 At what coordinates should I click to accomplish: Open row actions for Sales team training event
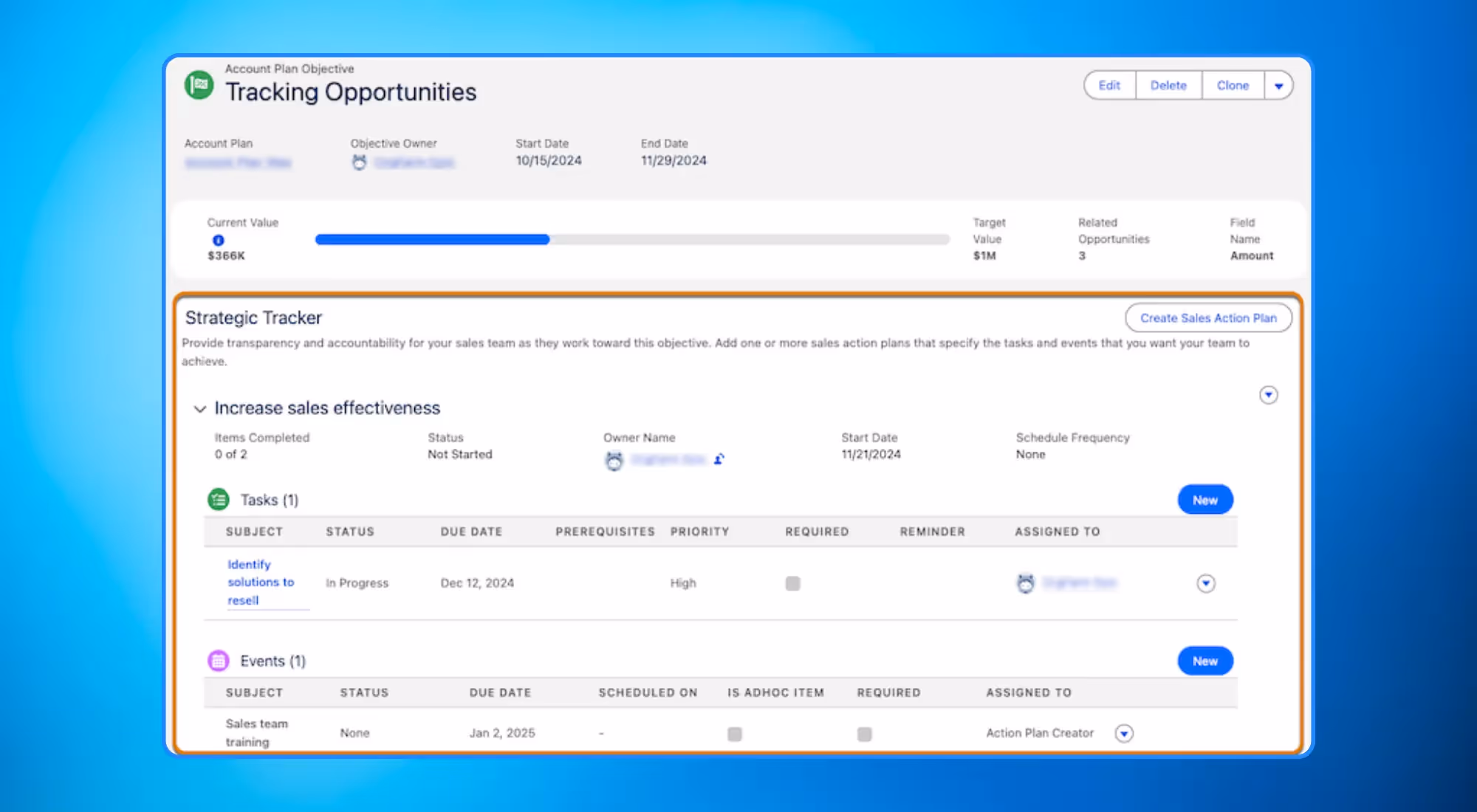point(1124,733)
